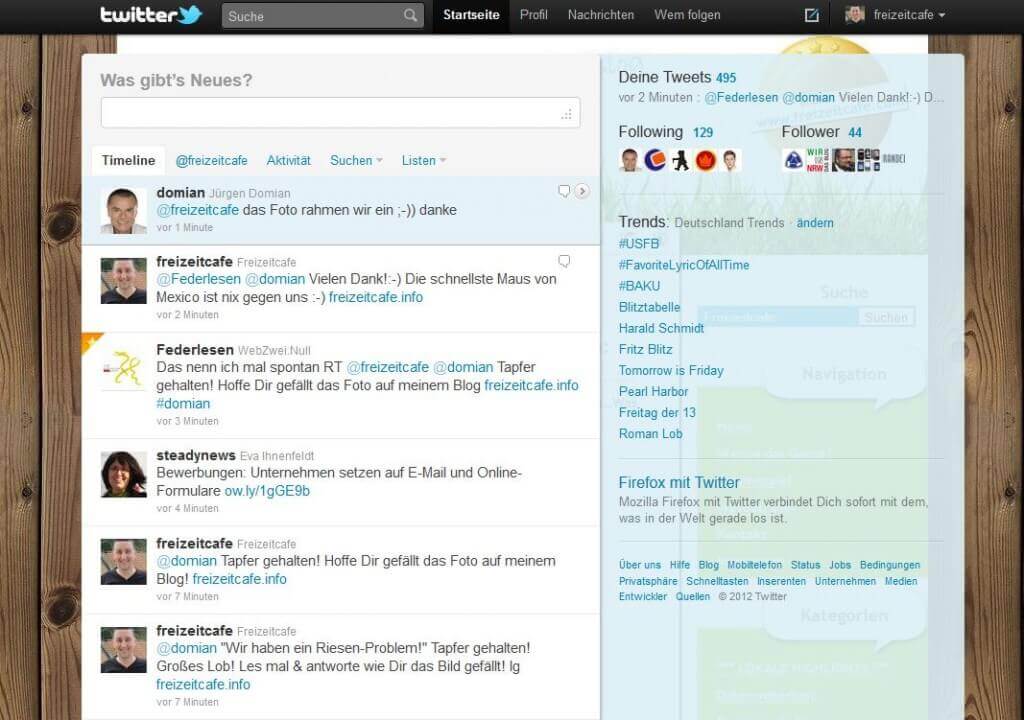
Task: Switch to the Timeline tab
Action: pos(128,161)
